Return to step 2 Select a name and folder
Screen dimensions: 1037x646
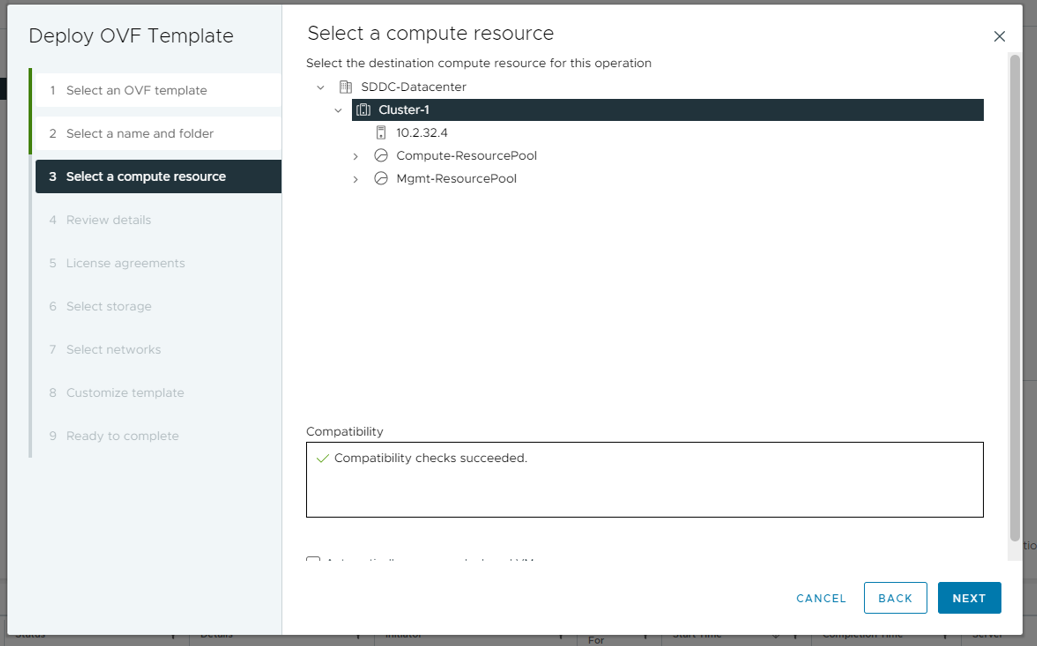140,133
